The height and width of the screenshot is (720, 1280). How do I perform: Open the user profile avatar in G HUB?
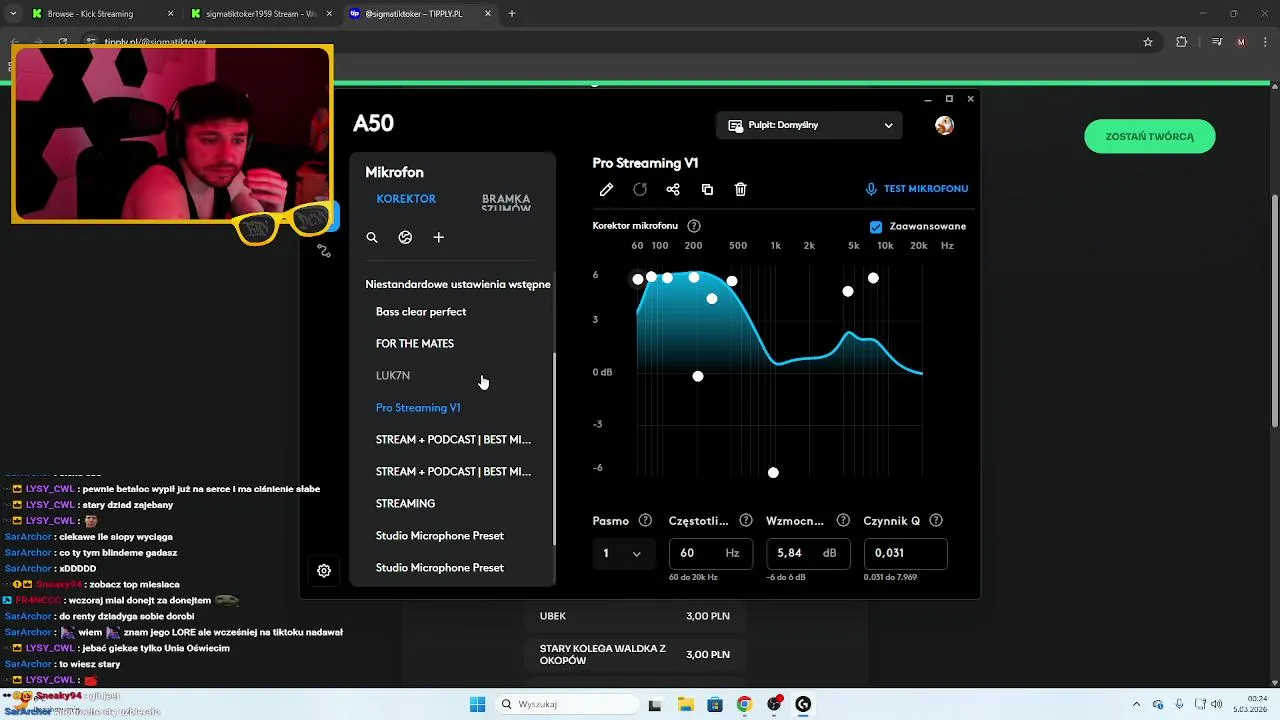(944, 125)
